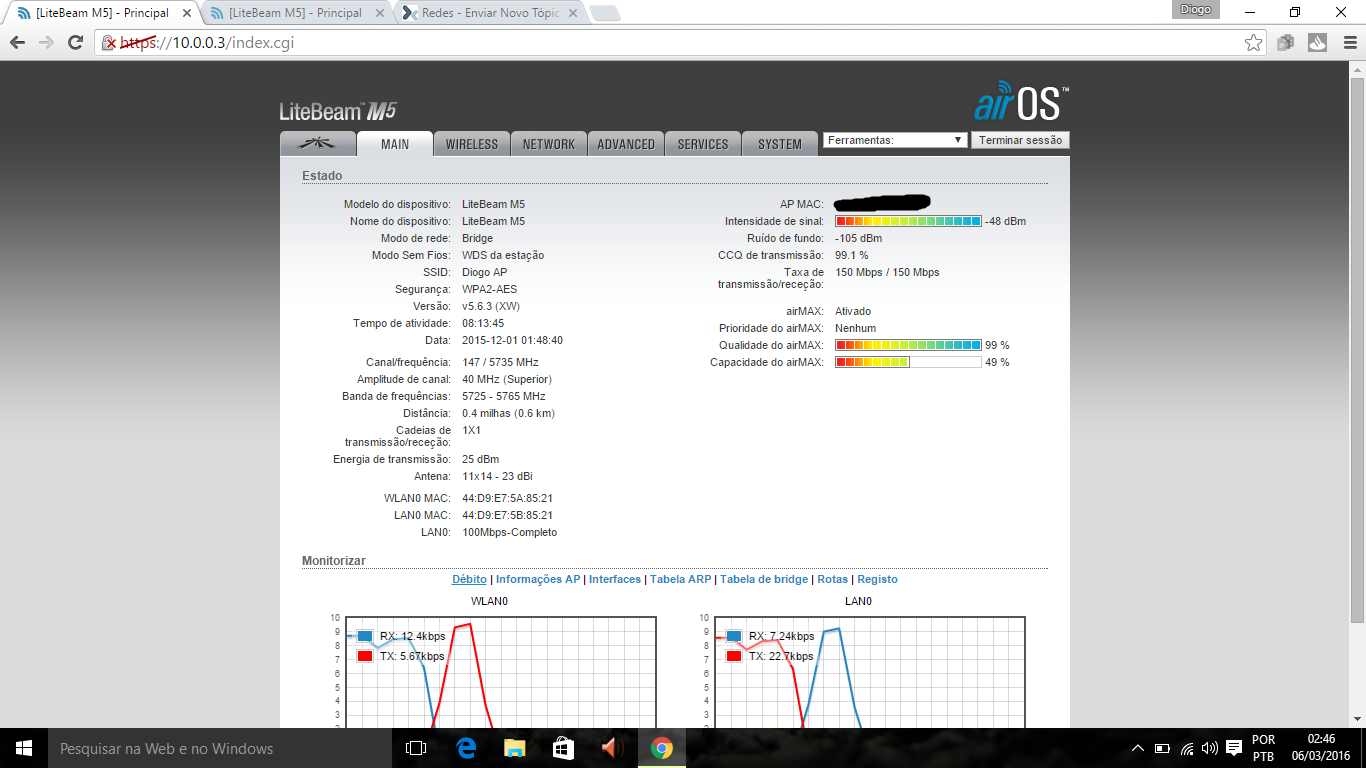The height and width of the screenshot is (768, 1366).
Task: Open the Ubiquiti logo tab in airOS
Action: tap(318, 144)
